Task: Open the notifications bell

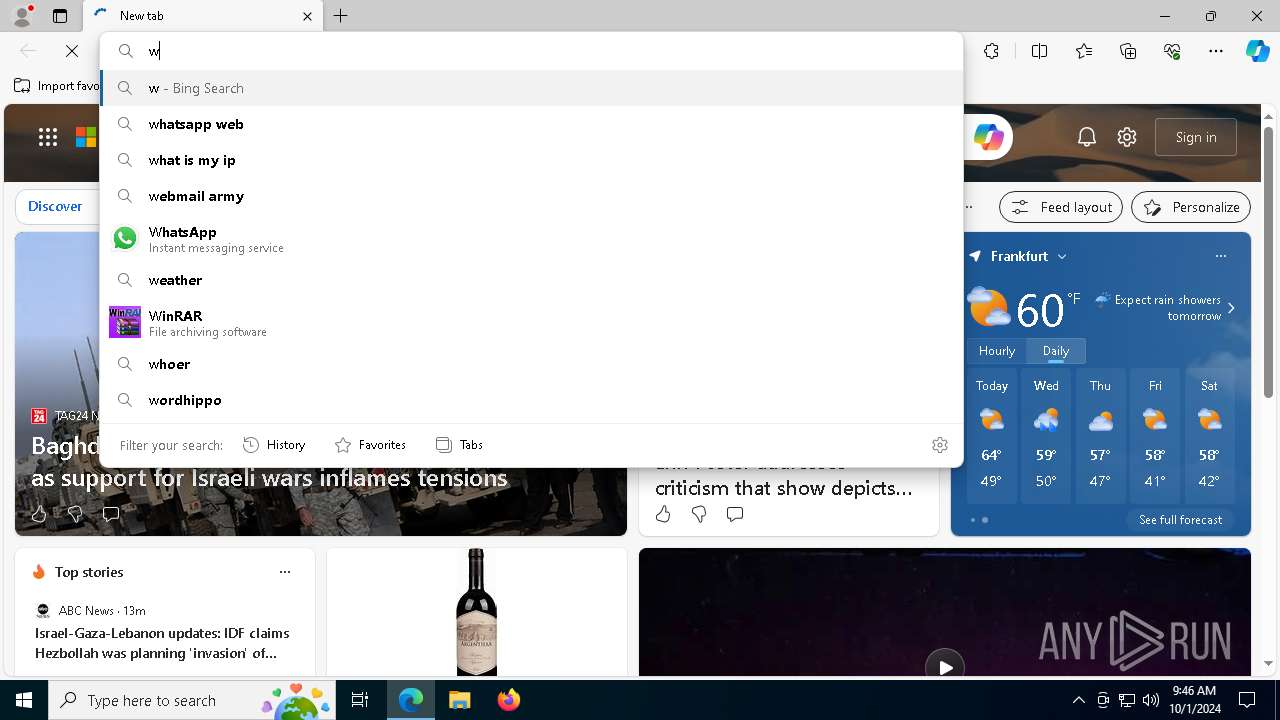Action: [1087, 137]
